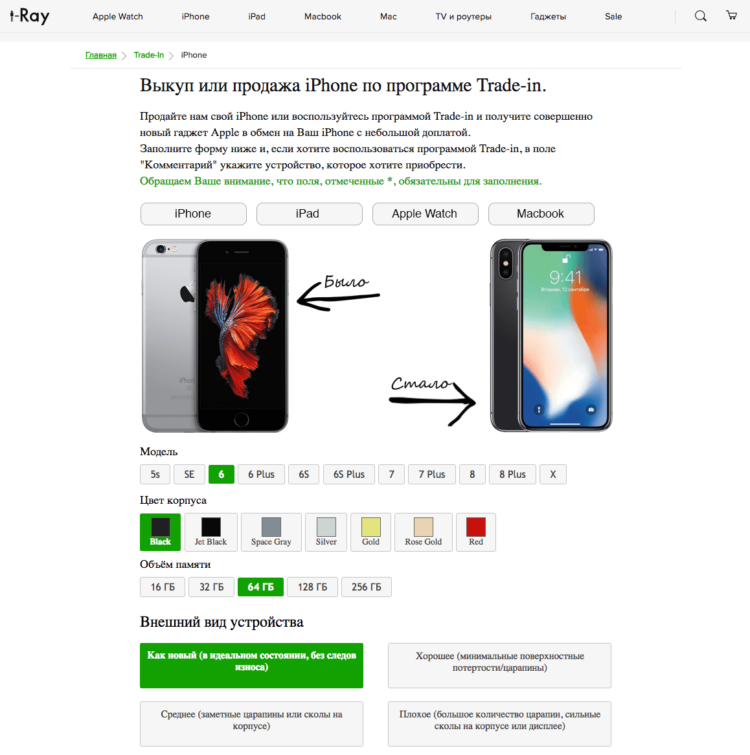Select the Хорошее condition option

click(x=500, y=665)
